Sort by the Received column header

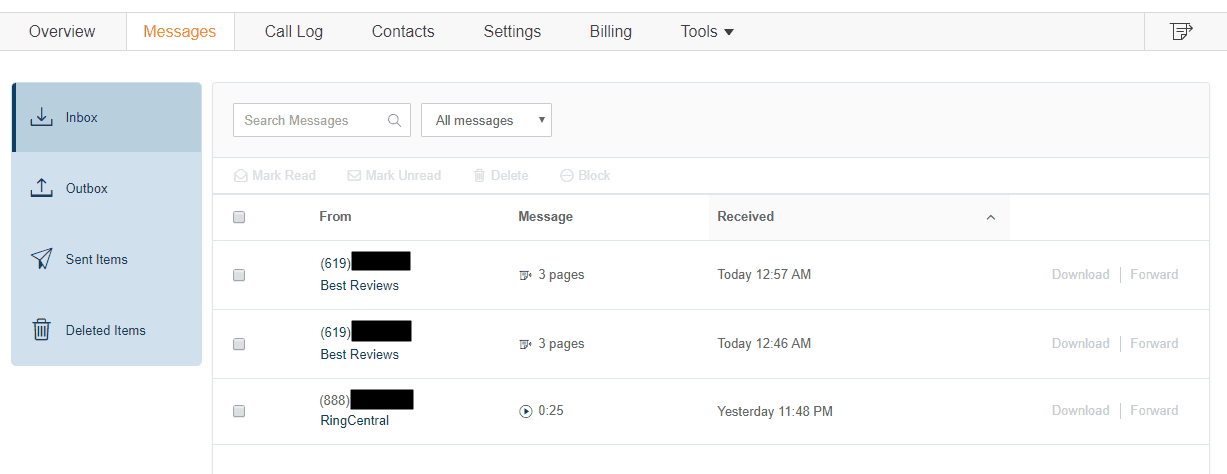(745, 216)
